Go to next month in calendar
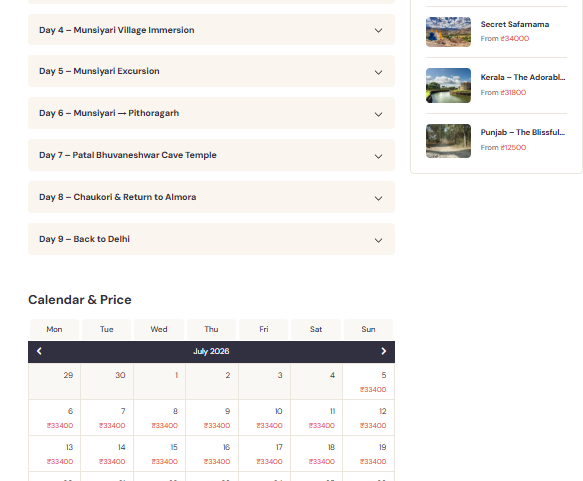583x481 pixels. click(x=383, y=351)
